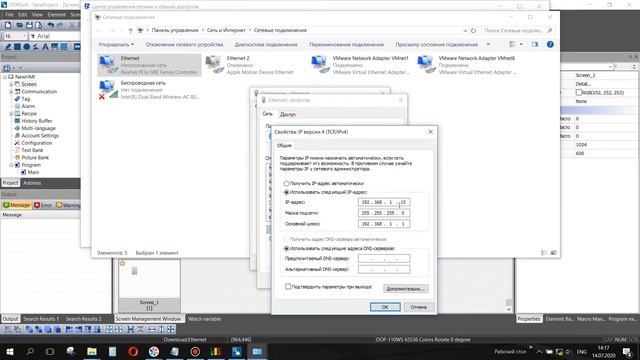This screenshot has height=360, width=640.
Task: Select 'Использовать следующий IP-адрес' radio button
Action: coord(286,192)
